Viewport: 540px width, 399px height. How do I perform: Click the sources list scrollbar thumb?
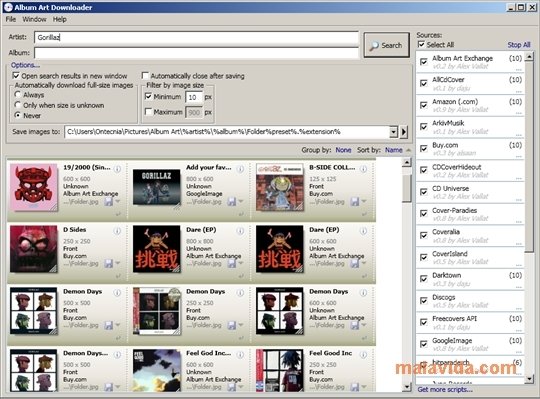(529, 157)
